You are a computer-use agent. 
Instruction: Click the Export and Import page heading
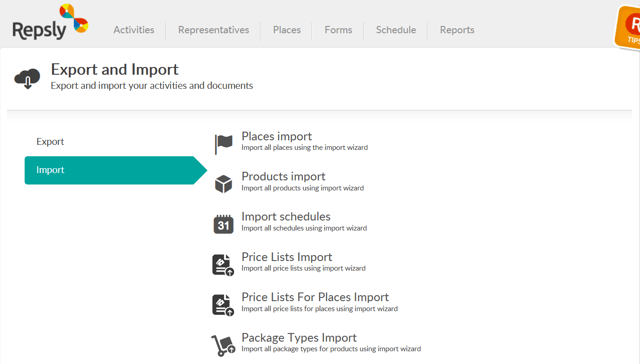[115, 70]
